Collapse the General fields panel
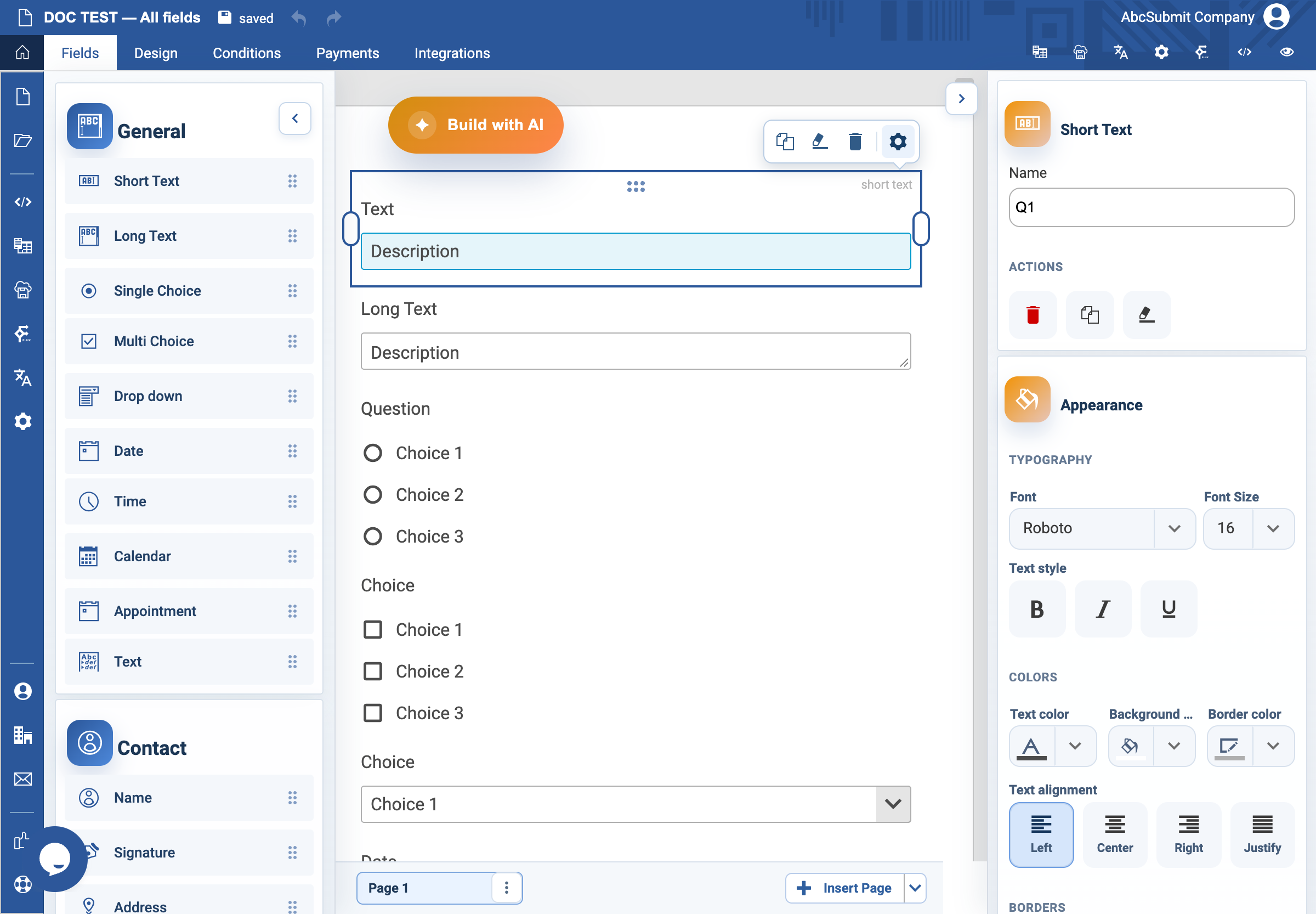The width and height of the screenshot is (1316, 914). (x=295, y=119)
